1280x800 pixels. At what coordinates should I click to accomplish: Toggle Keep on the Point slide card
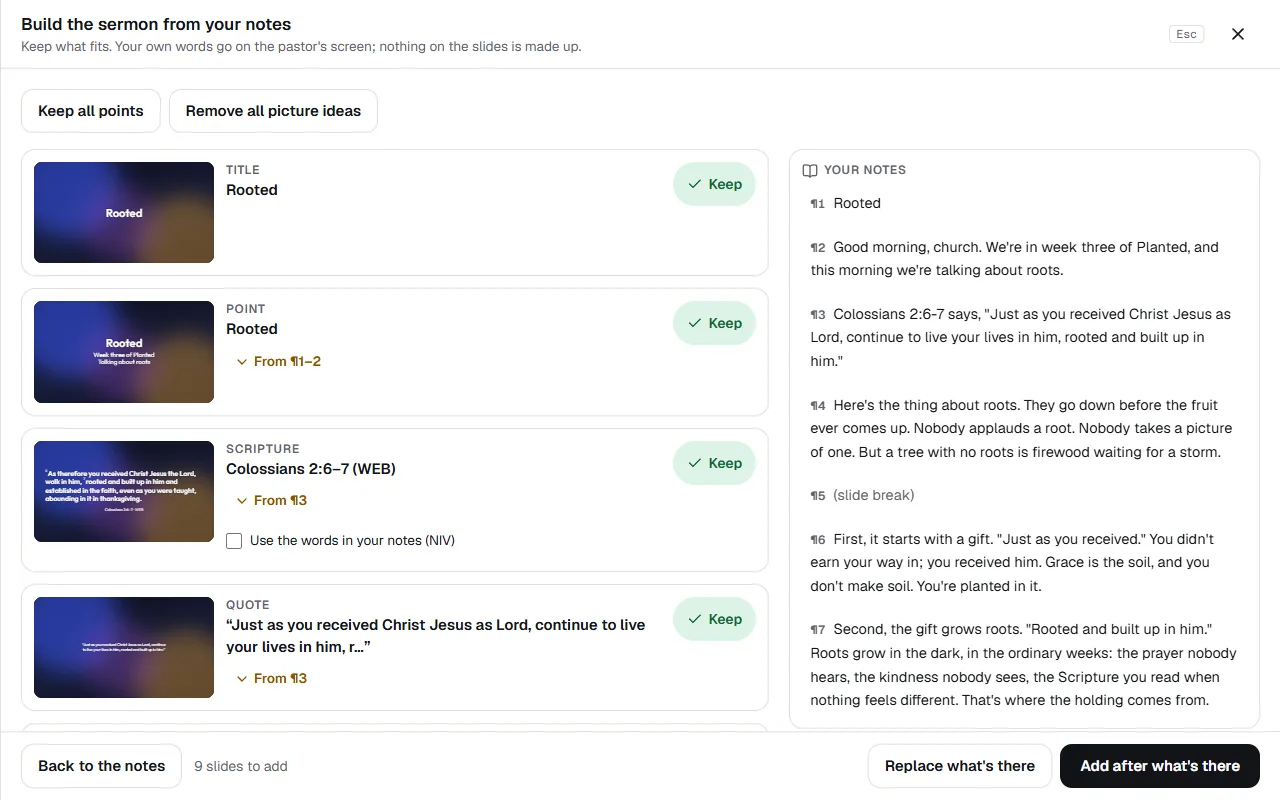click(x=714, y=323)
